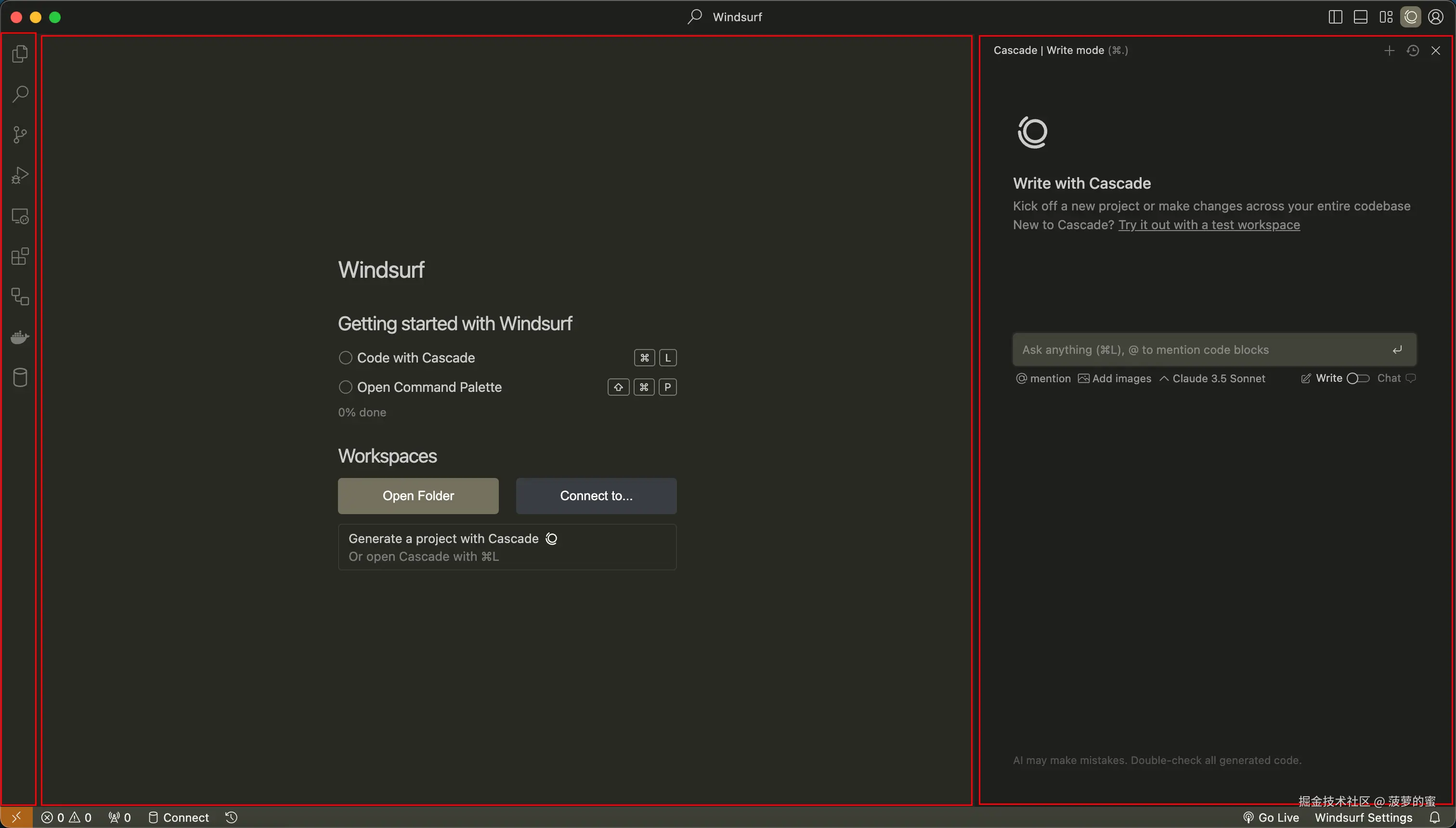Open Windsurf Settings in status bar
The width and height of the screenshot is (1456, 828).
tap(1363, 818)
